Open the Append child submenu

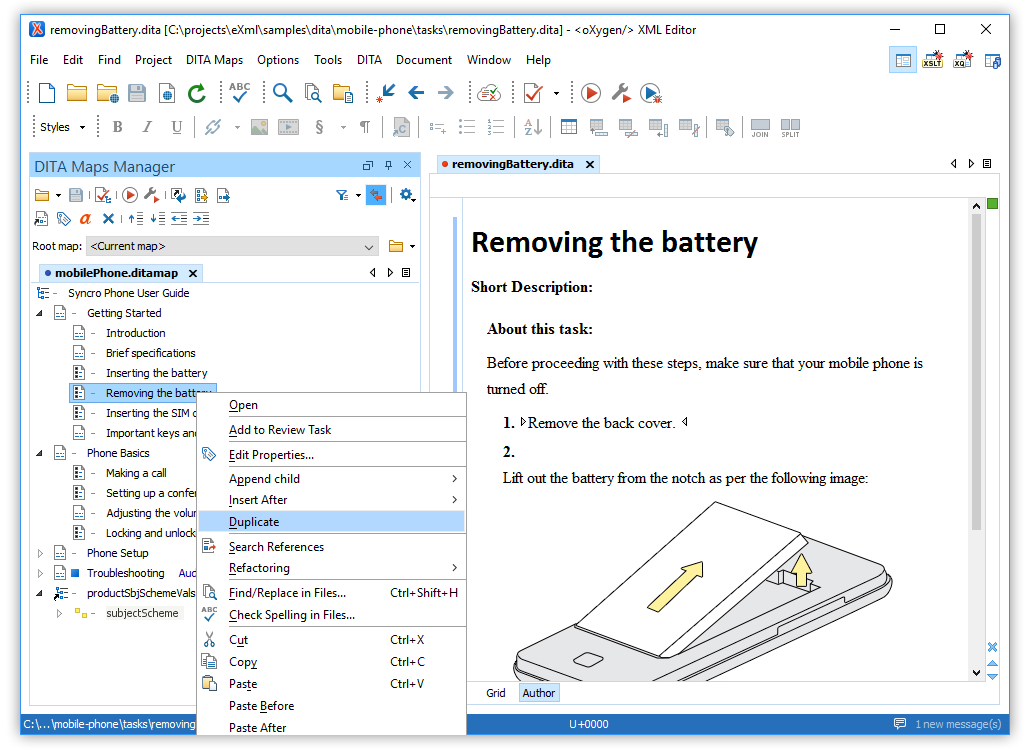point(332,479)
